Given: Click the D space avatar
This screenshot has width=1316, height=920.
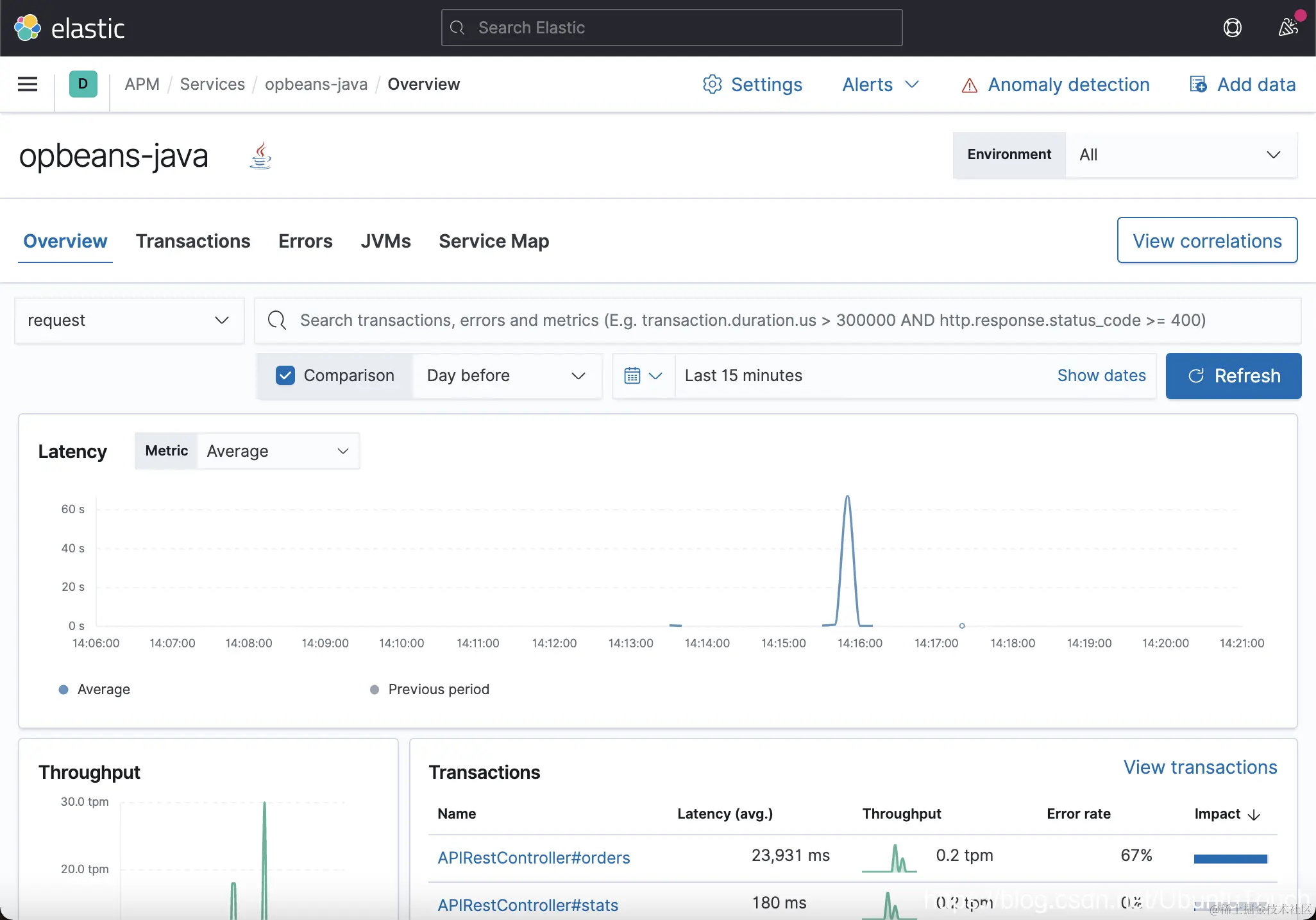Looking at the screenshot, I should [x=83, y=84].
